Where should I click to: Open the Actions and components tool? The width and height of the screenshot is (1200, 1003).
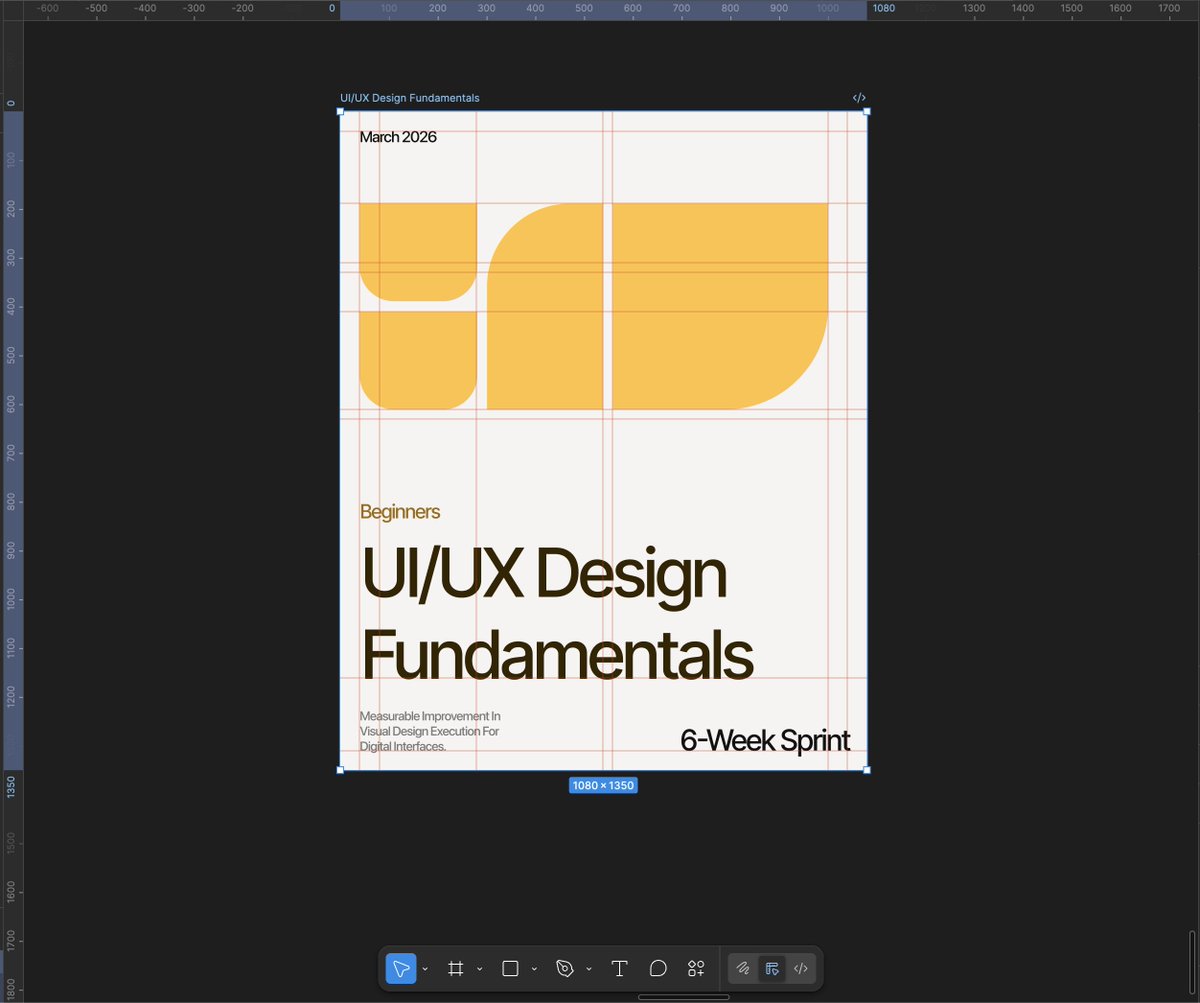[696, 968]
